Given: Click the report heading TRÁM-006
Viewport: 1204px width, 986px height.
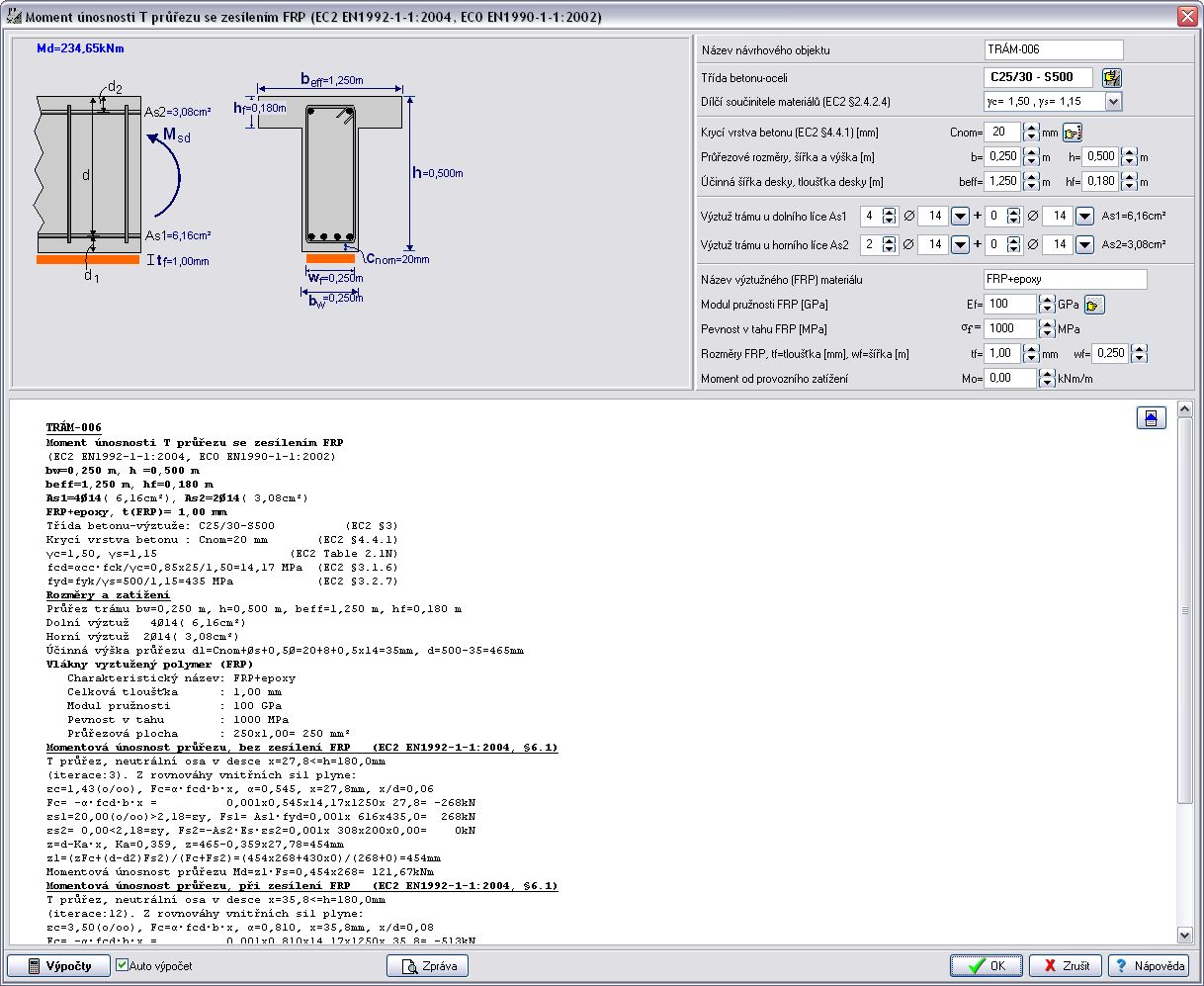Looking at the screenshot, I should pyautogui.click(x=73, y=428).
